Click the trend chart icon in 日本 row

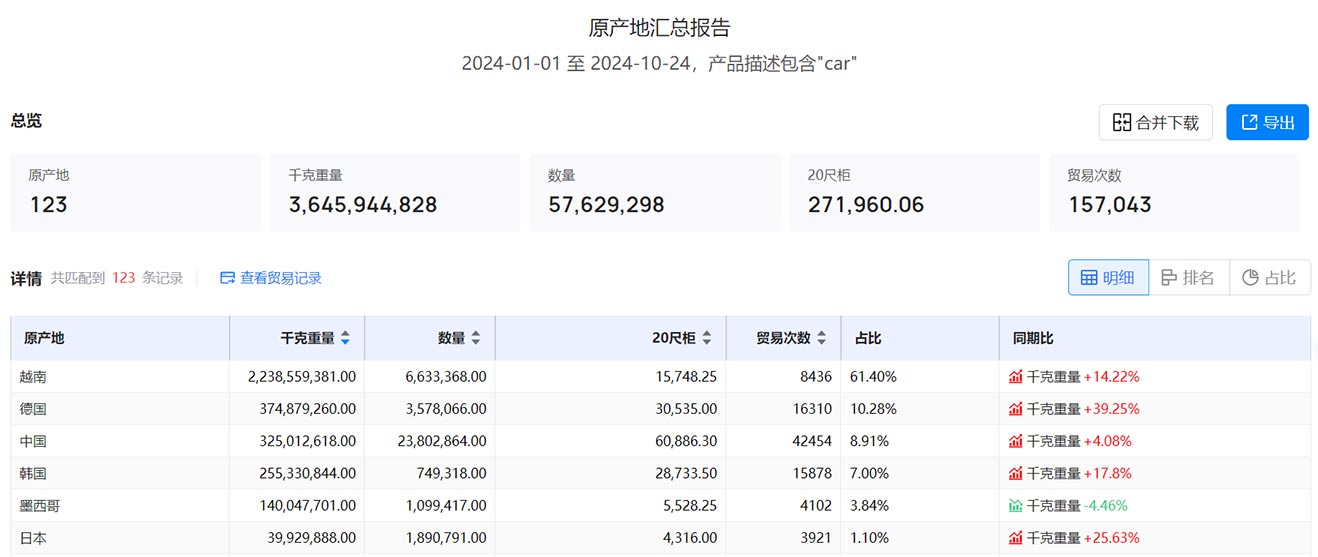coord(1016,537)
